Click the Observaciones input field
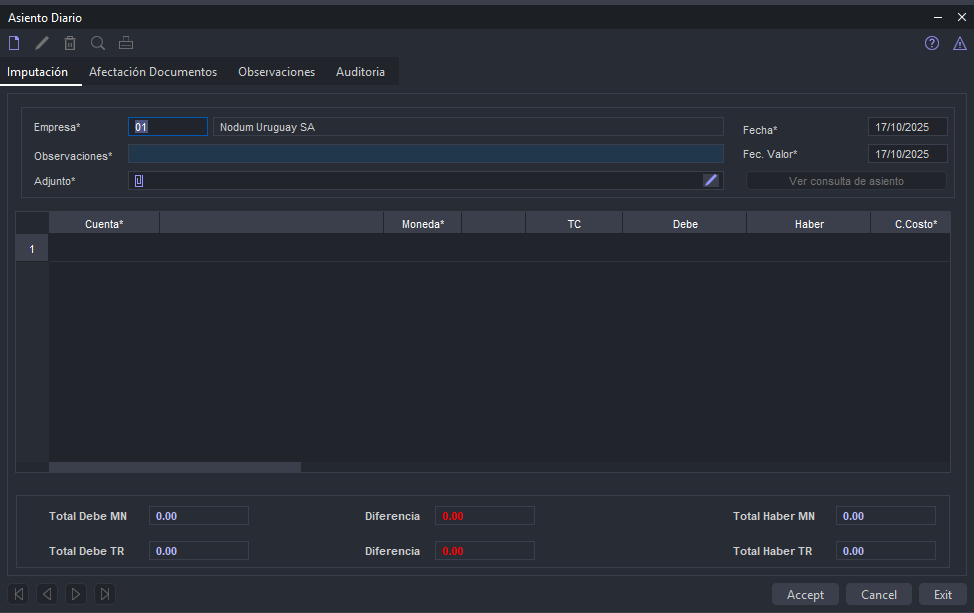 [425, 154]
